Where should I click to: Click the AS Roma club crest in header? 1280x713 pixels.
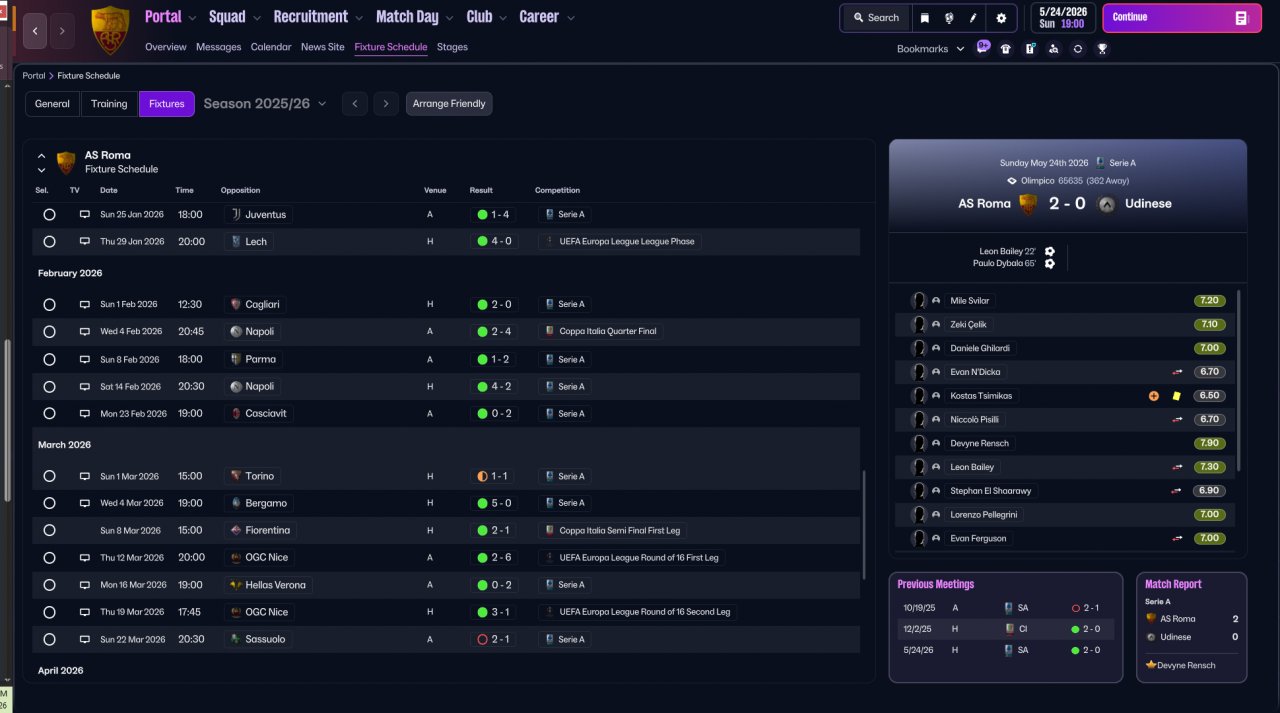(109, 30)
